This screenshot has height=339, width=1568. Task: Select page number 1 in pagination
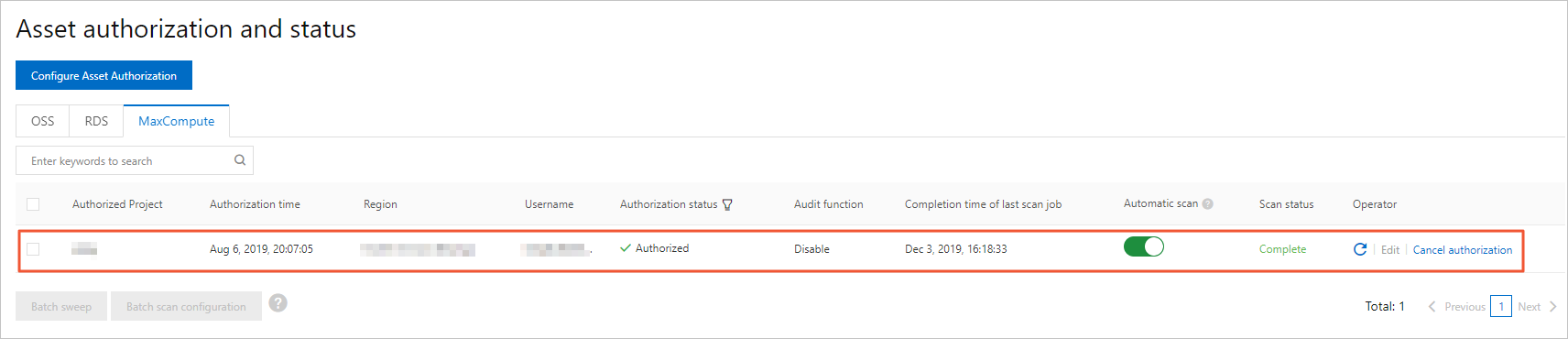(x=1501, y=306)
